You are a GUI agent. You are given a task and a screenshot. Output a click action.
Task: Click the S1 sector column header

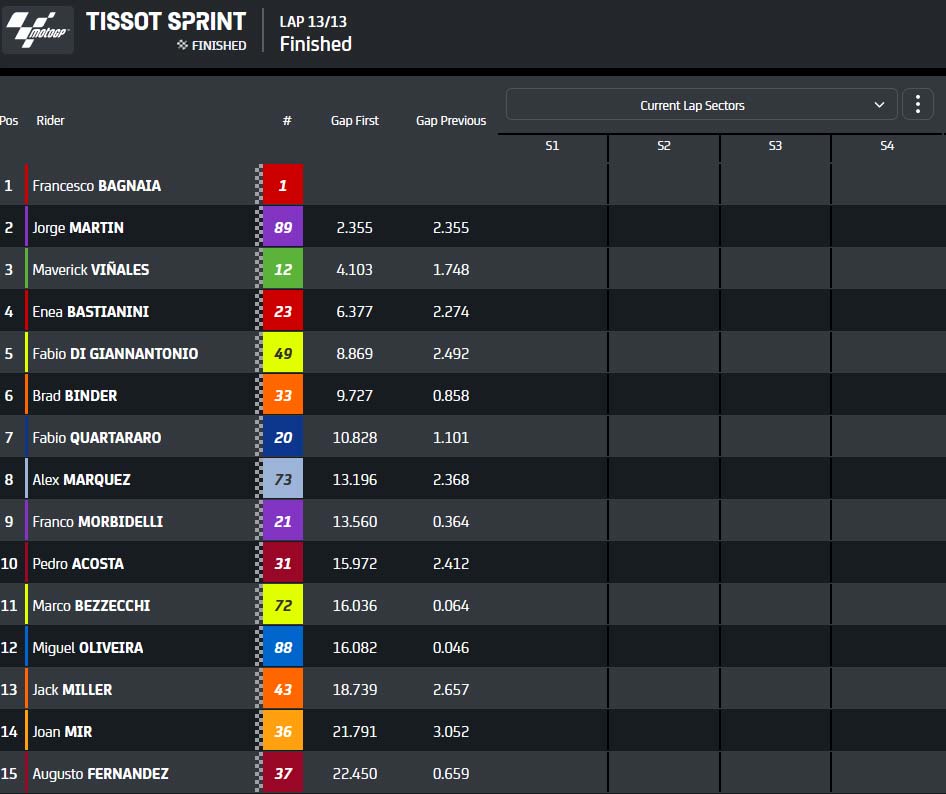pyautogui.click(x=552, y=145)
